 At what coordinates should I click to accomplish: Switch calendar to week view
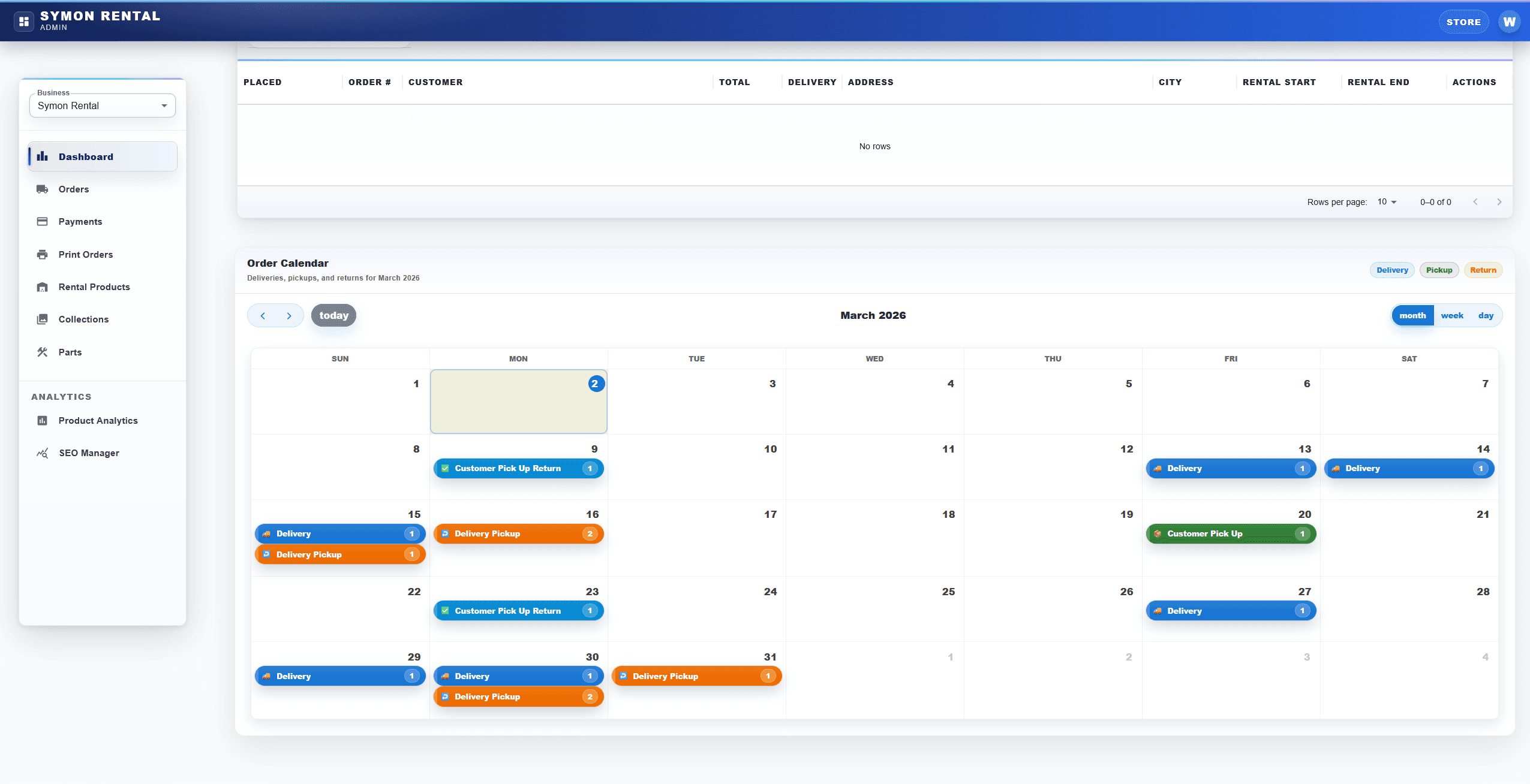(x=1451, y=315)
